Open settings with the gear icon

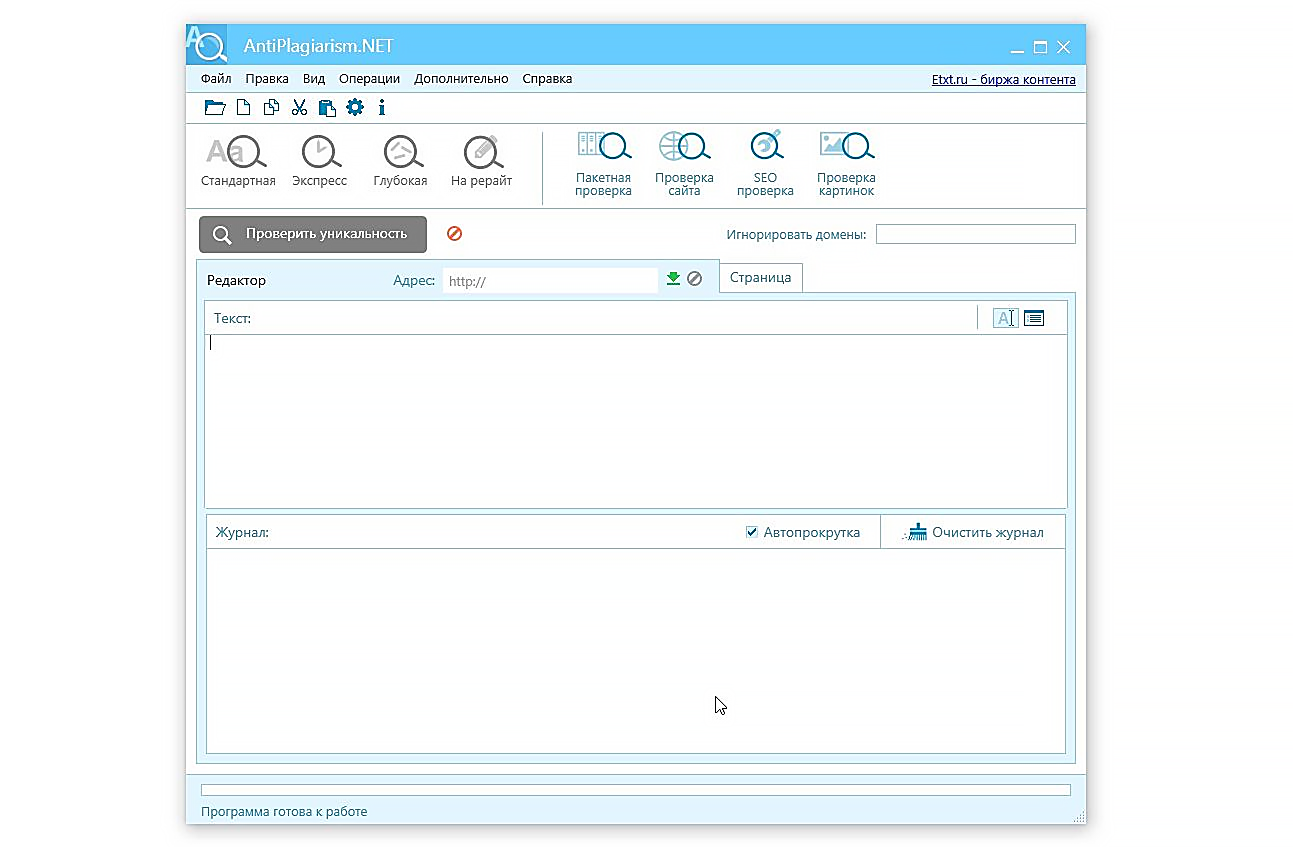[x=355, y=108]
